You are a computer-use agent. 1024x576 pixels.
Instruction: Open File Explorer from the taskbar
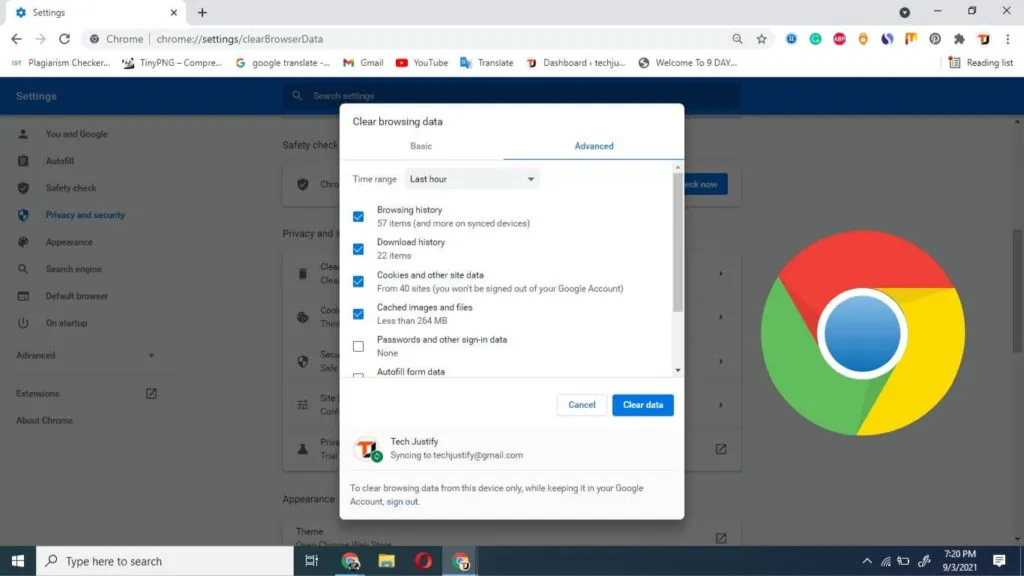387,561
